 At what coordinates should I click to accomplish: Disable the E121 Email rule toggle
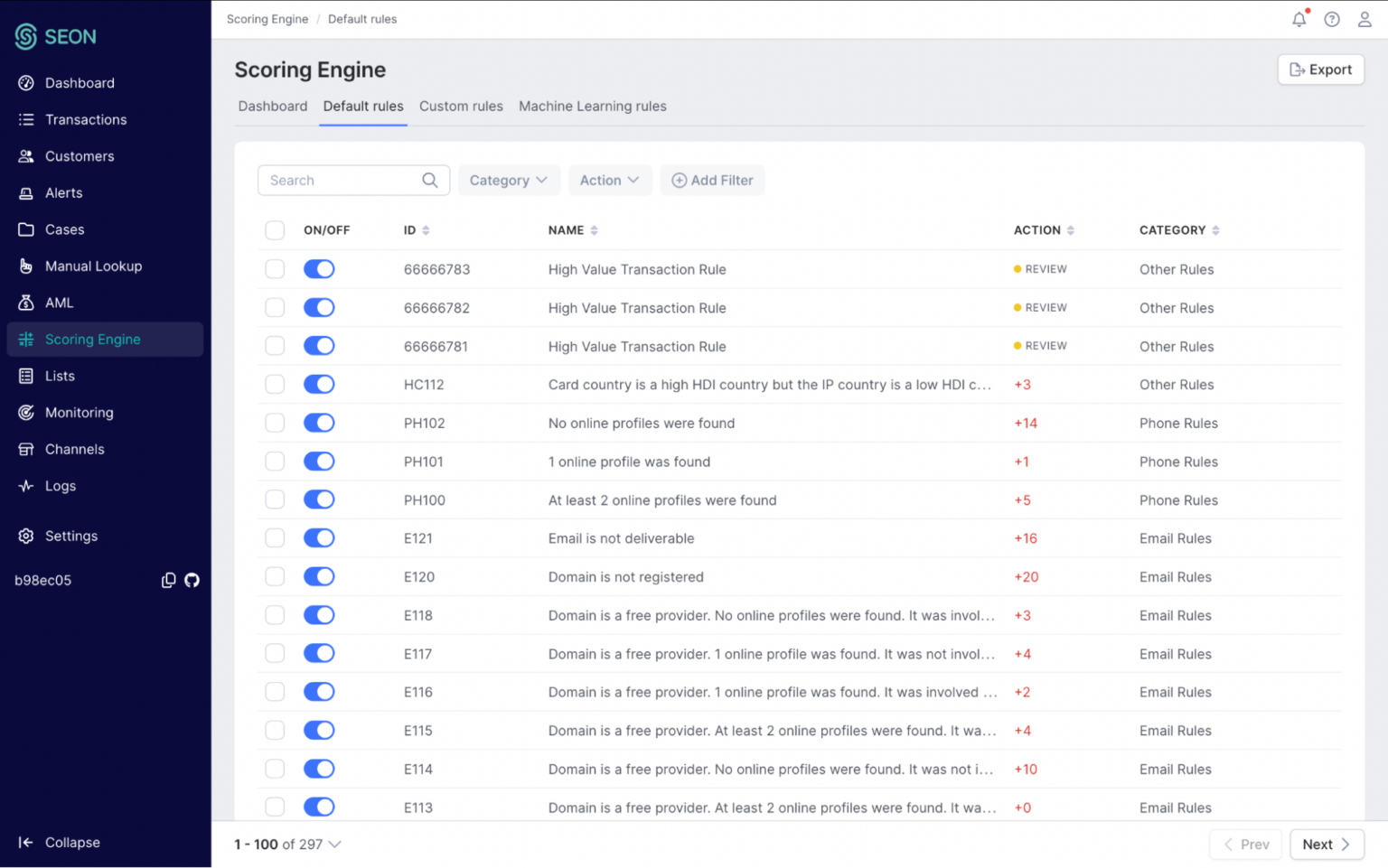pyautogui.click(x=319, y=537)
